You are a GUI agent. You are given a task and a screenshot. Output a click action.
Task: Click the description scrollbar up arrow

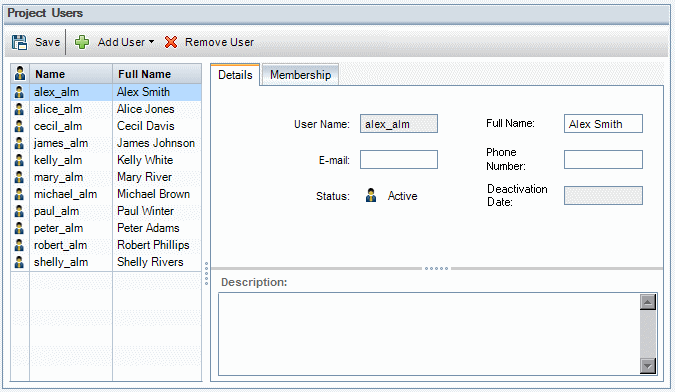[x=648, y=302]
